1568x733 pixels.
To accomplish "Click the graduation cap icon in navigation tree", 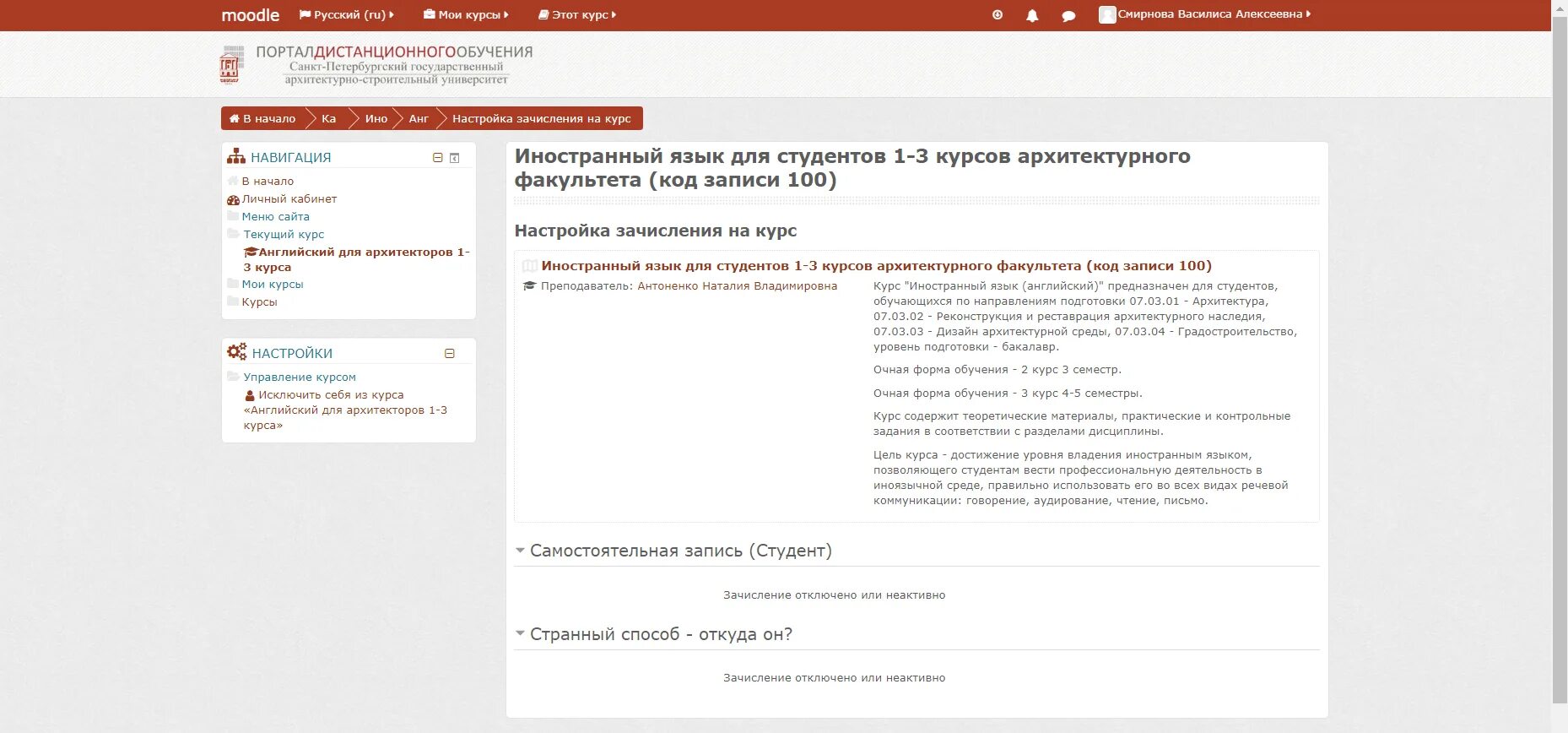I will point(250,252).
